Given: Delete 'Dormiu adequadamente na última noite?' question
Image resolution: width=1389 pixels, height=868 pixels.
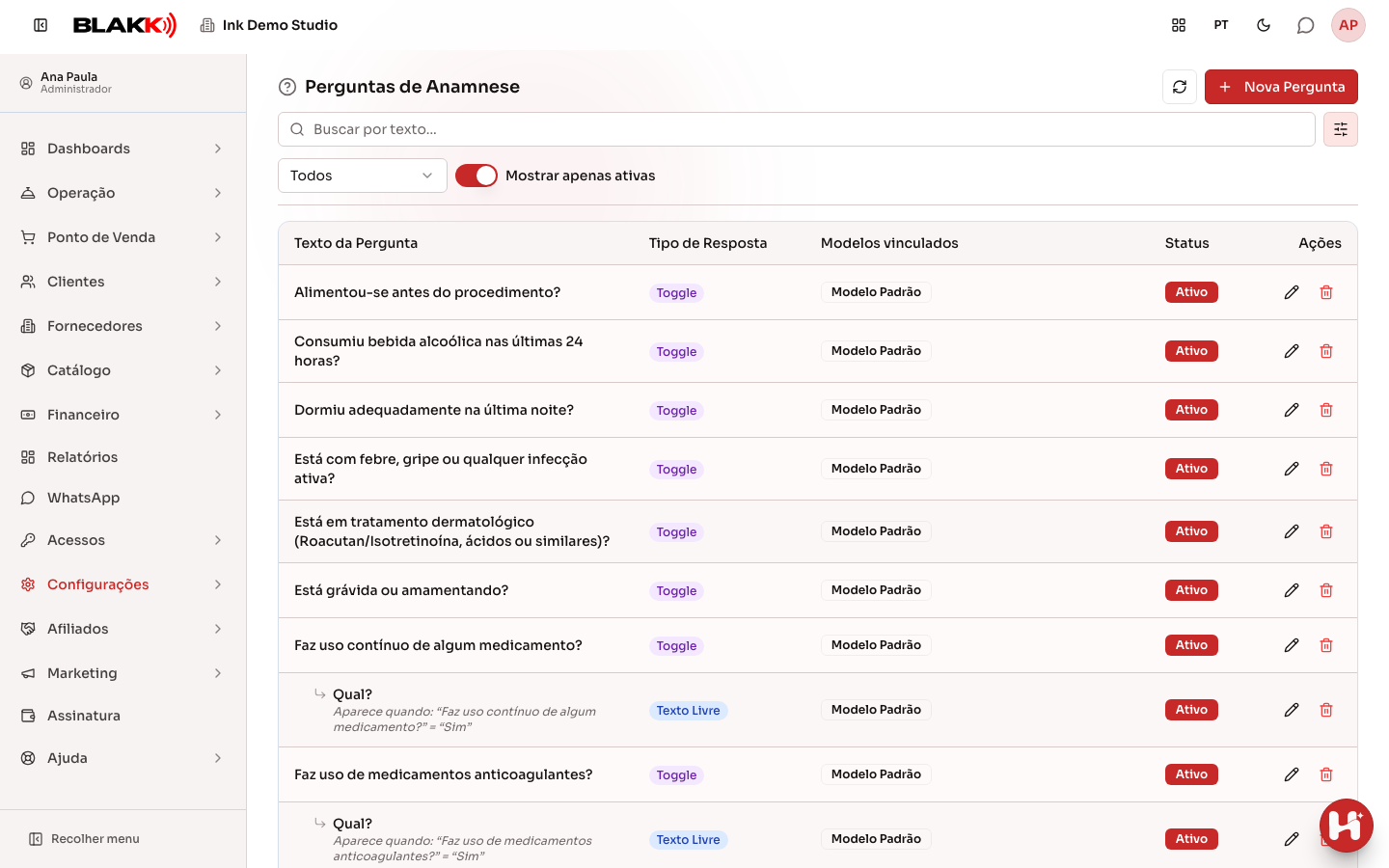Looking at the screenshot, I should [1326, 410].
